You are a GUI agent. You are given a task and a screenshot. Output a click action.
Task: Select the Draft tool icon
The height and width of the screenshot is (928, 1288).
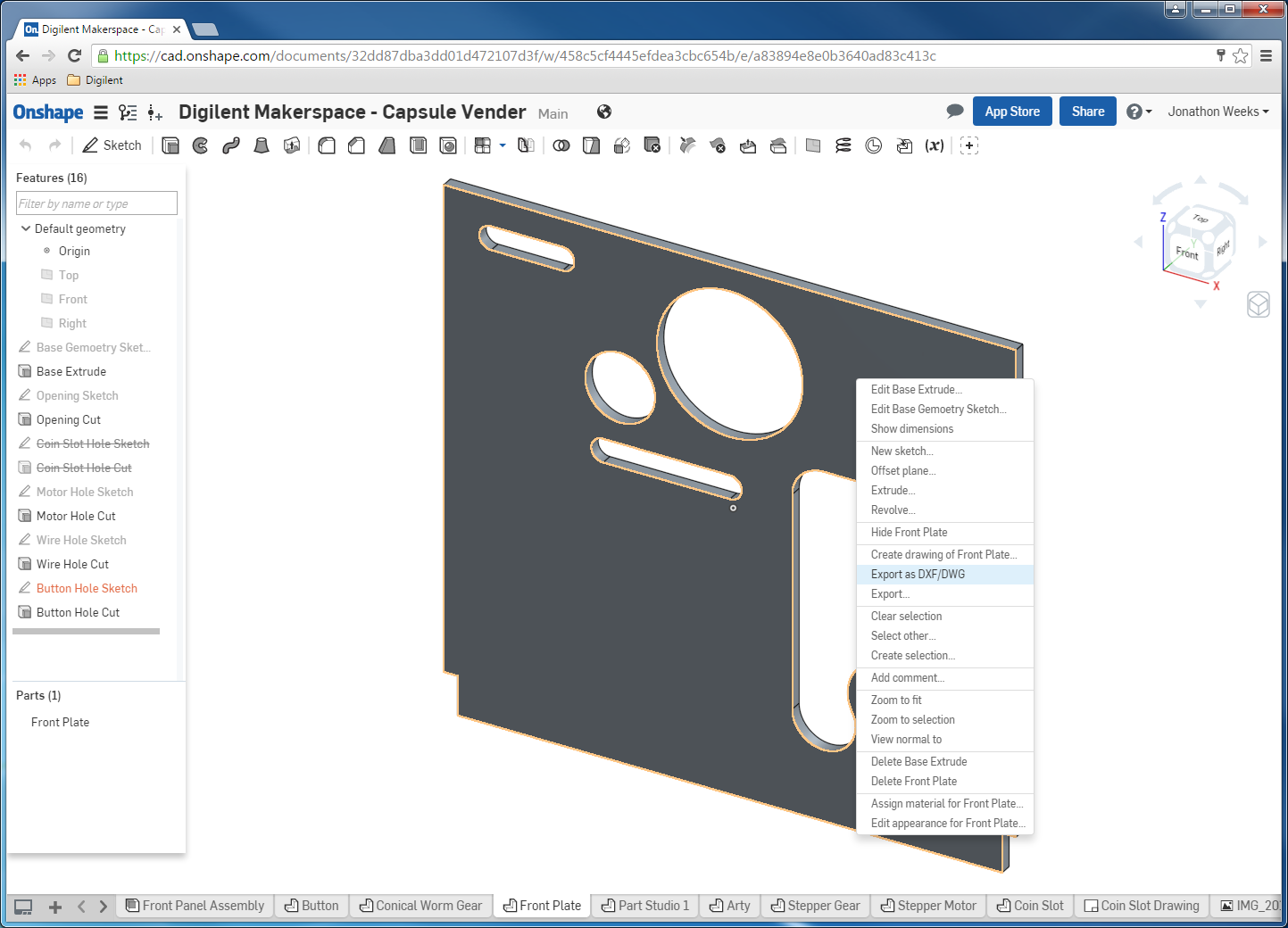click(387, 145)
